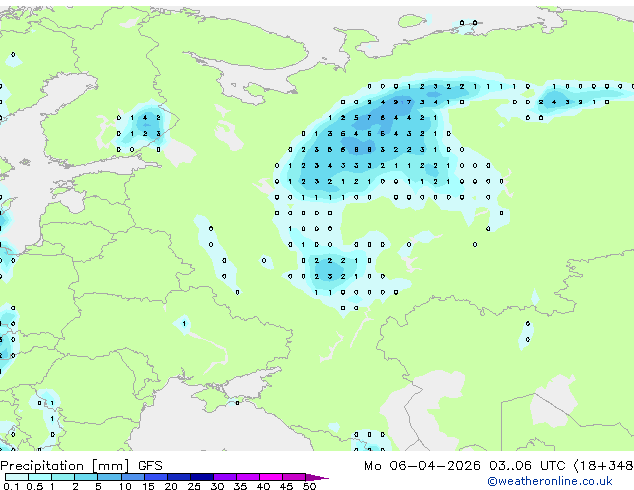Click the 15–20 mm legend color swatch
Viewport: 634px width, 490px height.
[x=155, y=477]
